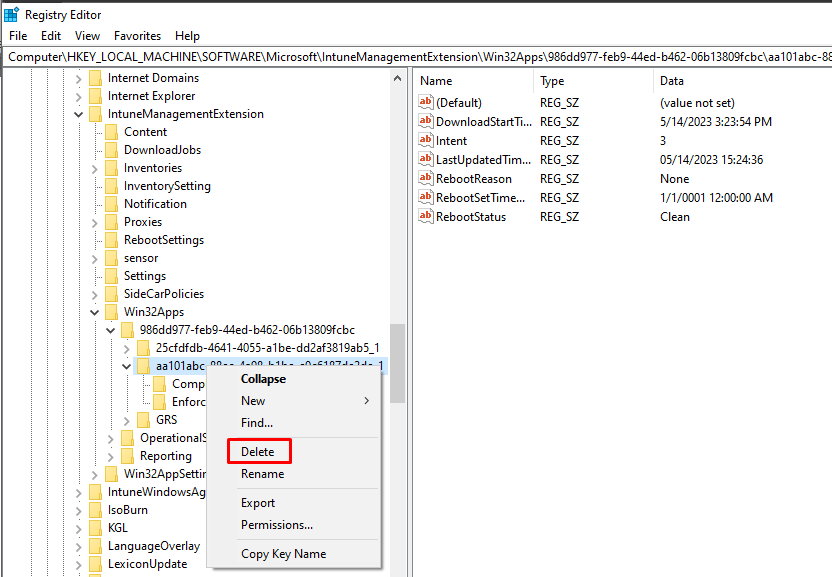The height and width of the screenshot is (577, 832).
Task: Expand the Proxies node
Action: 94,222
